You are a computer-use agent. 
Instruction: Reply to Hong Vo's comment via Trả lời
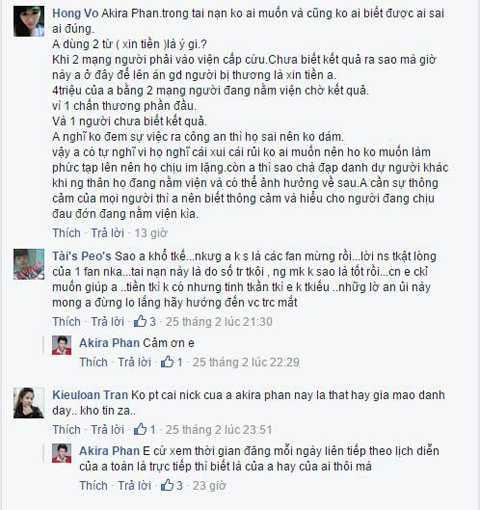tap(108, 233)
